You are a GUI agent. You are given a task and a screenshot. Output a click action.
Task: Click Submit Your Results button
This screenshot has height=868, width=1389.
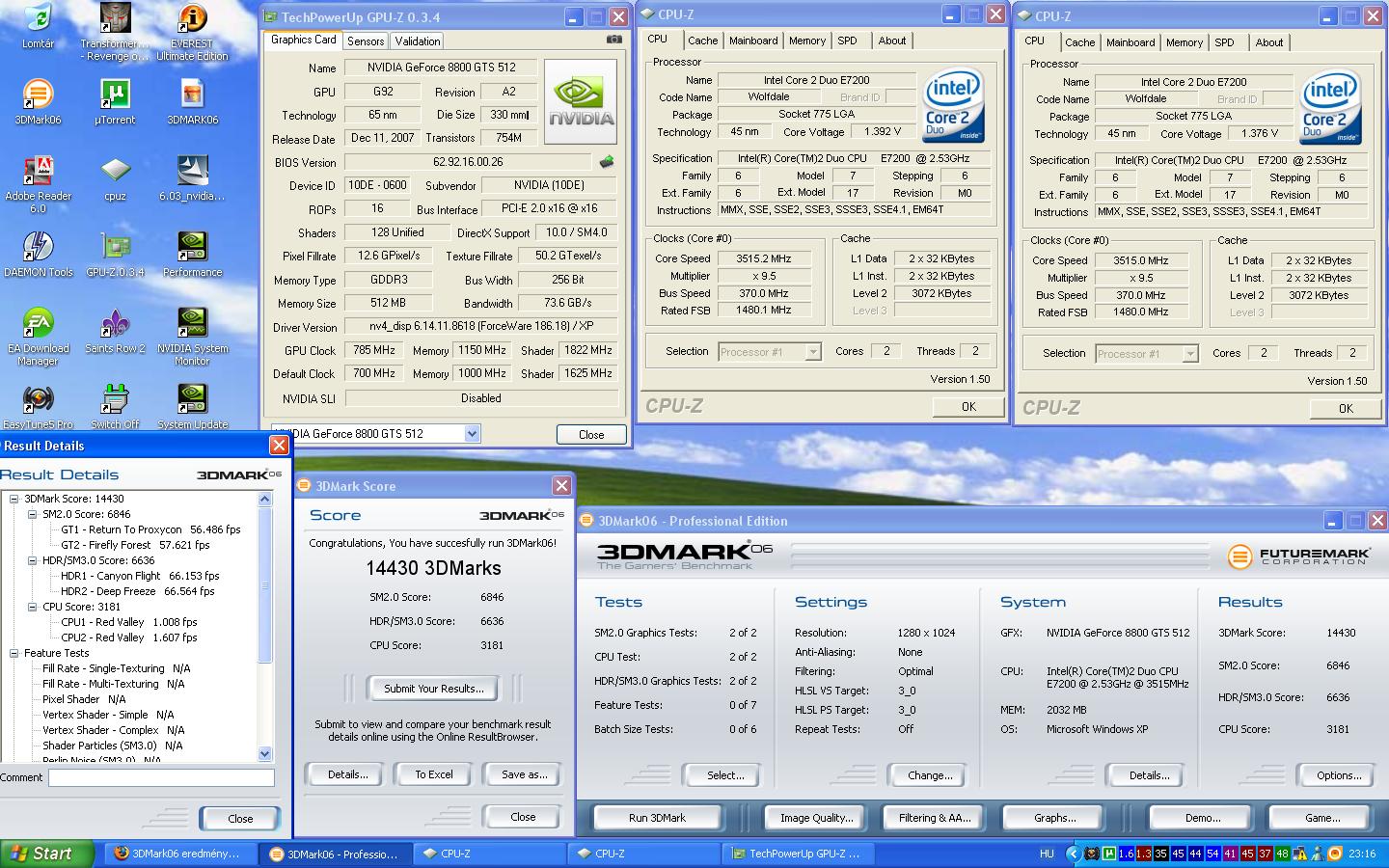coord(434,689)
